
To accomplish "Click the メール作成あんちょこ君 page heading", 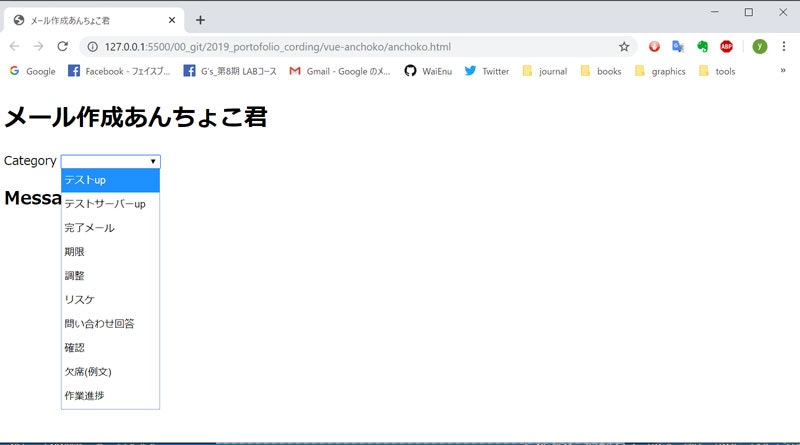I will click(136, 117).
